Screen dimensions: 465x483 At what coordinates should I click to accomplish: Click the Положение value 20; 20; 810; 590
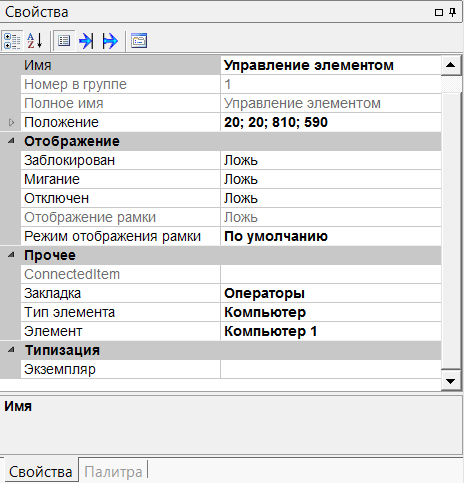[331, 122]
